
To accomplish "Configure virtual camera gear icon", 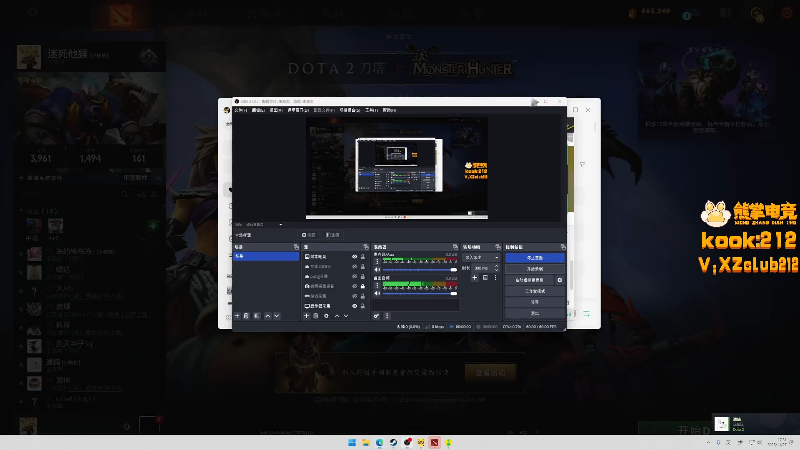I will [560, 280].
